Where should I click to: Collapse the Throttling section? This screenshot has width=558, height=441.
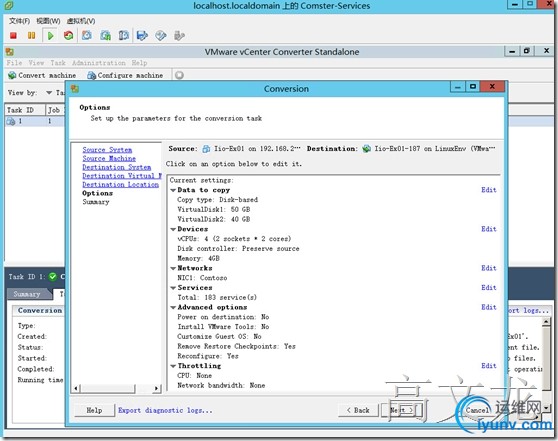click(173, 366)
